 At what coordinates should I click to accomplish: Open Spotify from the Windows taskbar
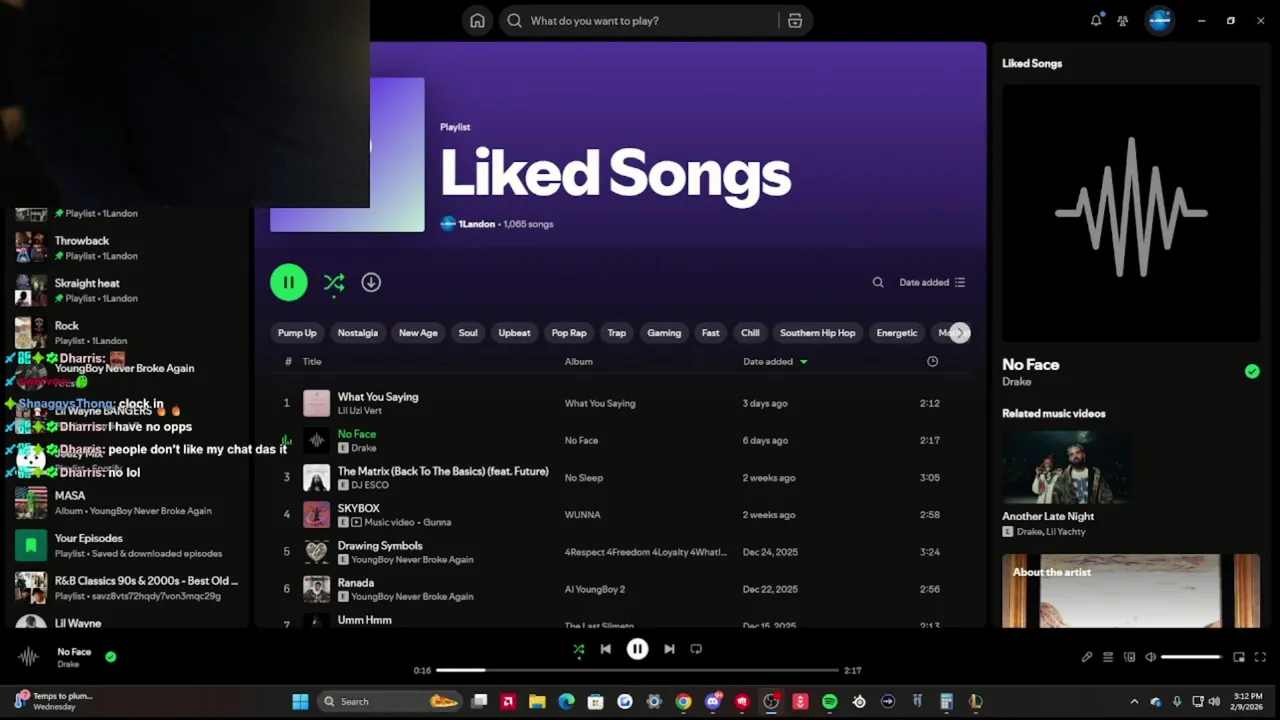(x=829, y=702)
